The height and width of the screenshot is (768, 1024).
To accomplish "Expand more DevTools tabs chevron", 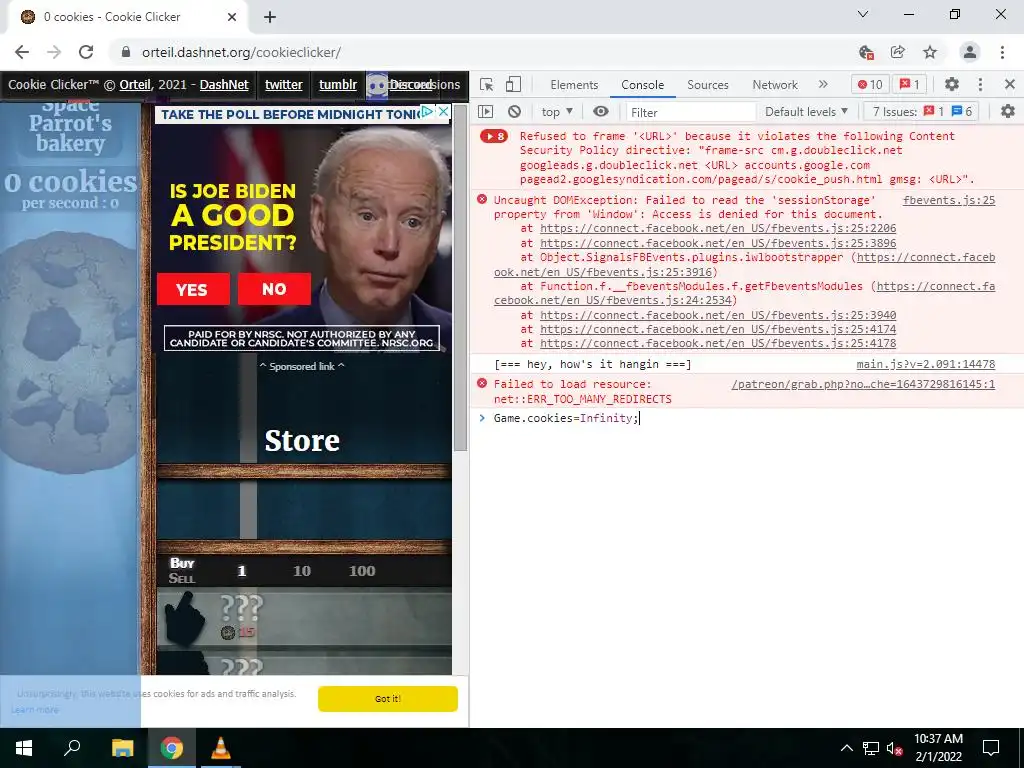I will [x=823, y=84].
